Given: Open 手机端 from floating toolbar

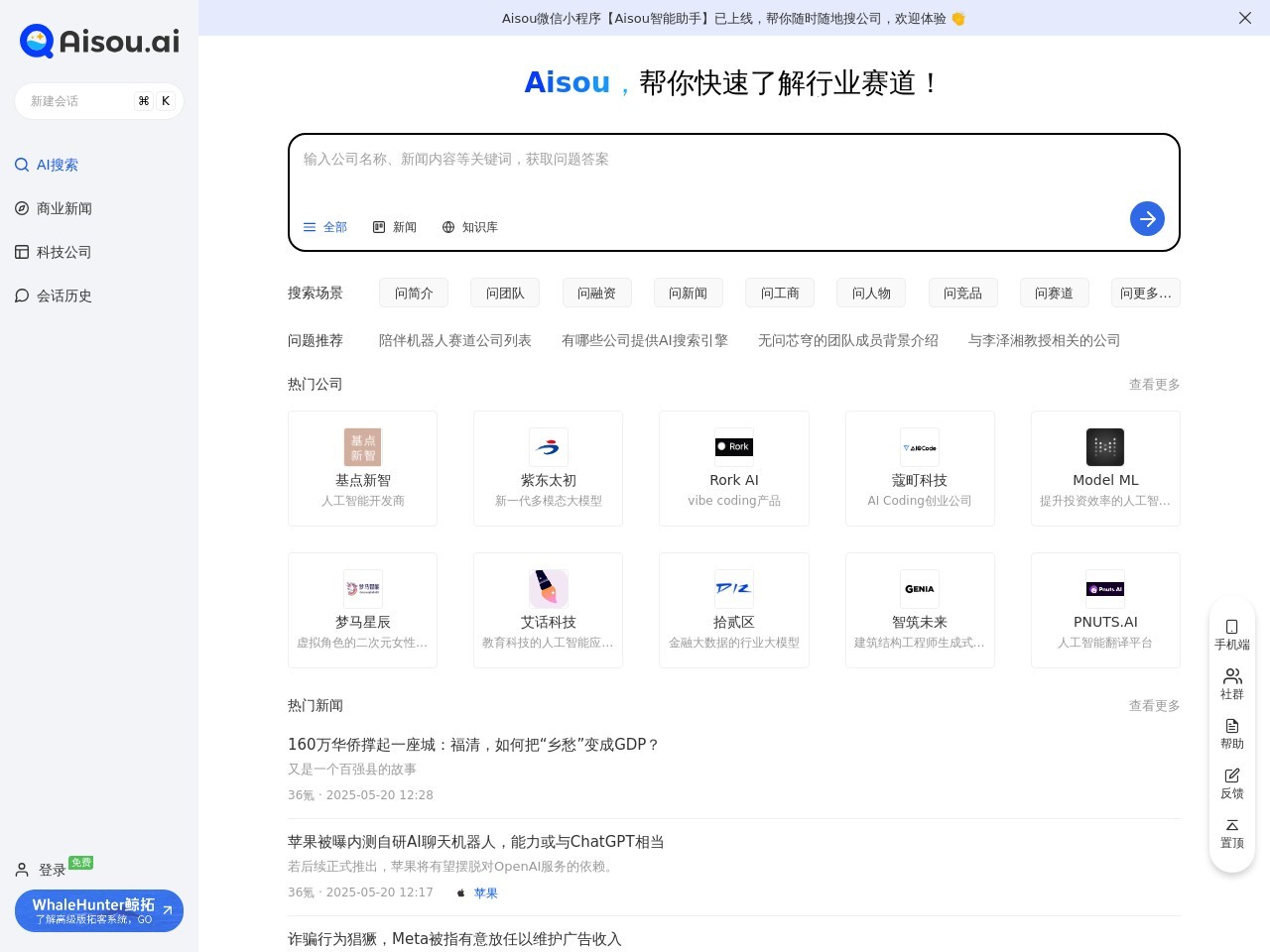Looking at the screenshot, I should click(x=1232, y=635).
